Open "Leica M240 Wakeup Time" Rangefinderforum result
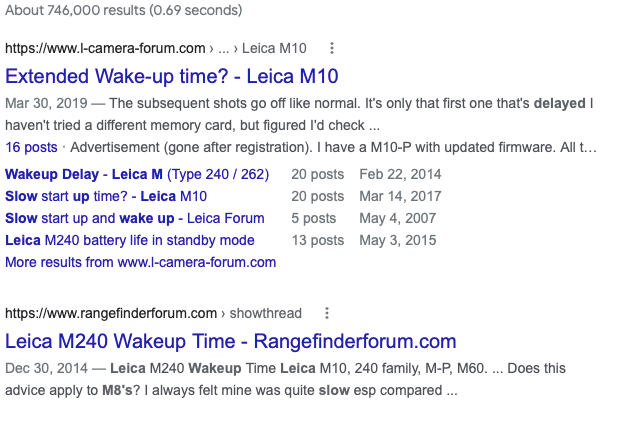This screenshot has height=431, width=618. 230,341
